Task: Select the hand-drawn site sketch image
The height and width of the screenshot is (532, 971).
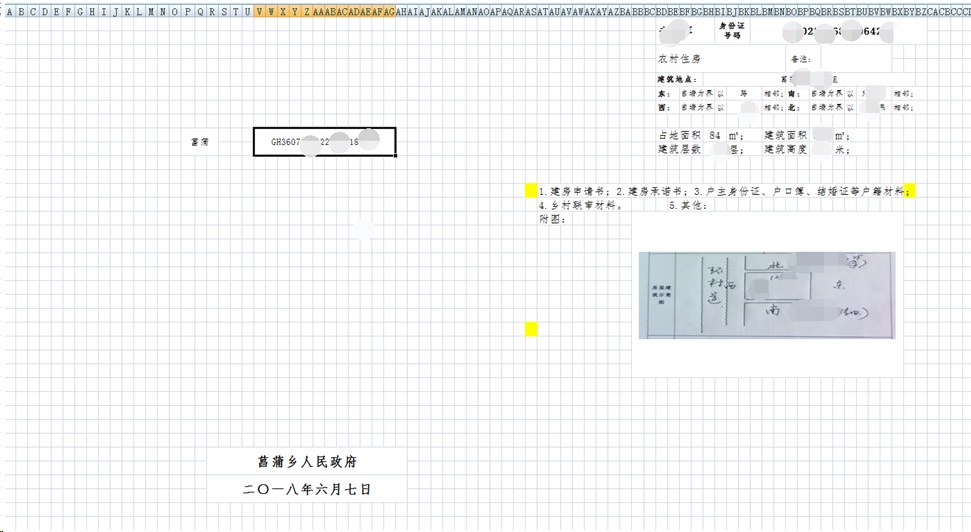Action: [x=767, y=295]
